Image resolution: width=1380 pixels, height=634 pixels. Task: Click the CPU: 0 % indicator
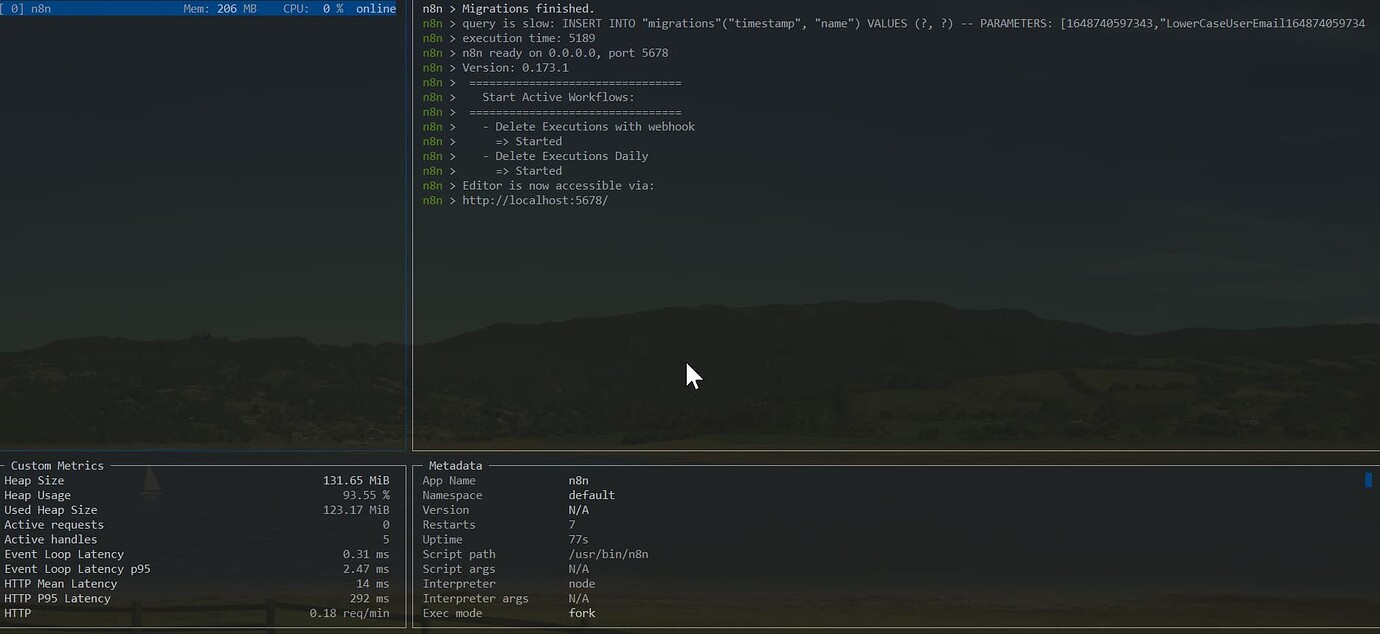[313, 8]
